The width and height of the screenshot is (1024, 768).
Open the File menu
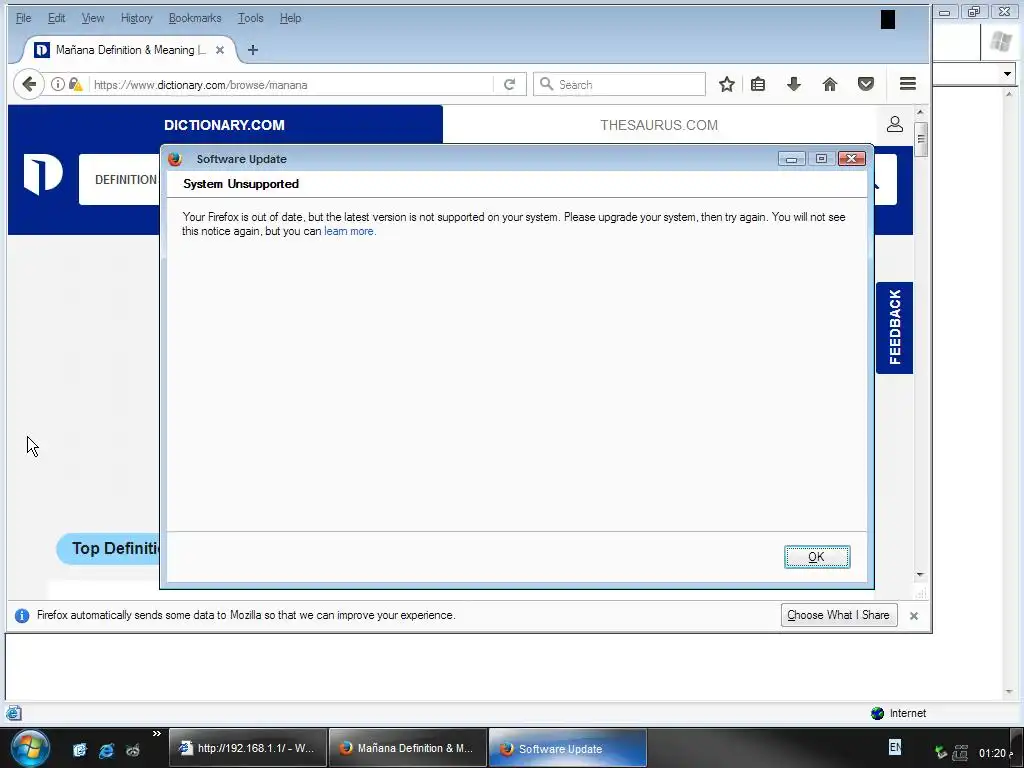(24, 18)
